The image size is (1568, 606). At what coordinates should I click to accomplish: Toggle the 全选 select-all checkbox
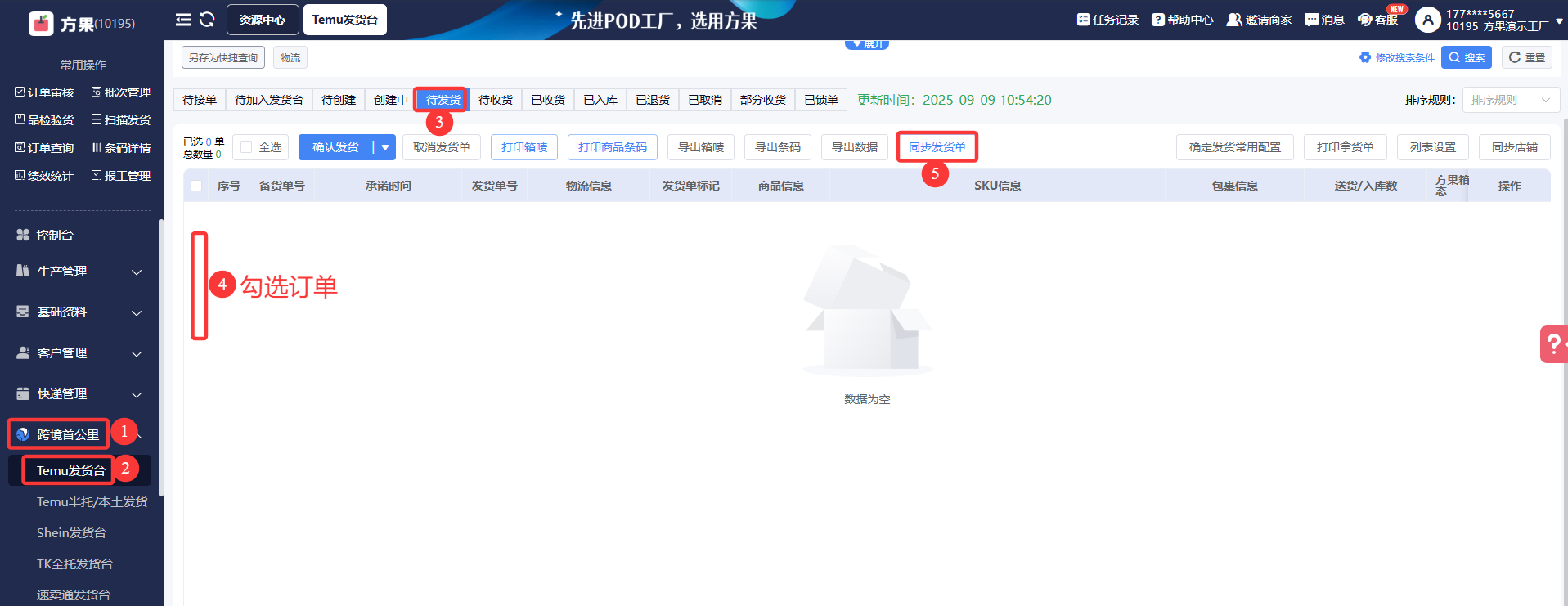[246, 147]
